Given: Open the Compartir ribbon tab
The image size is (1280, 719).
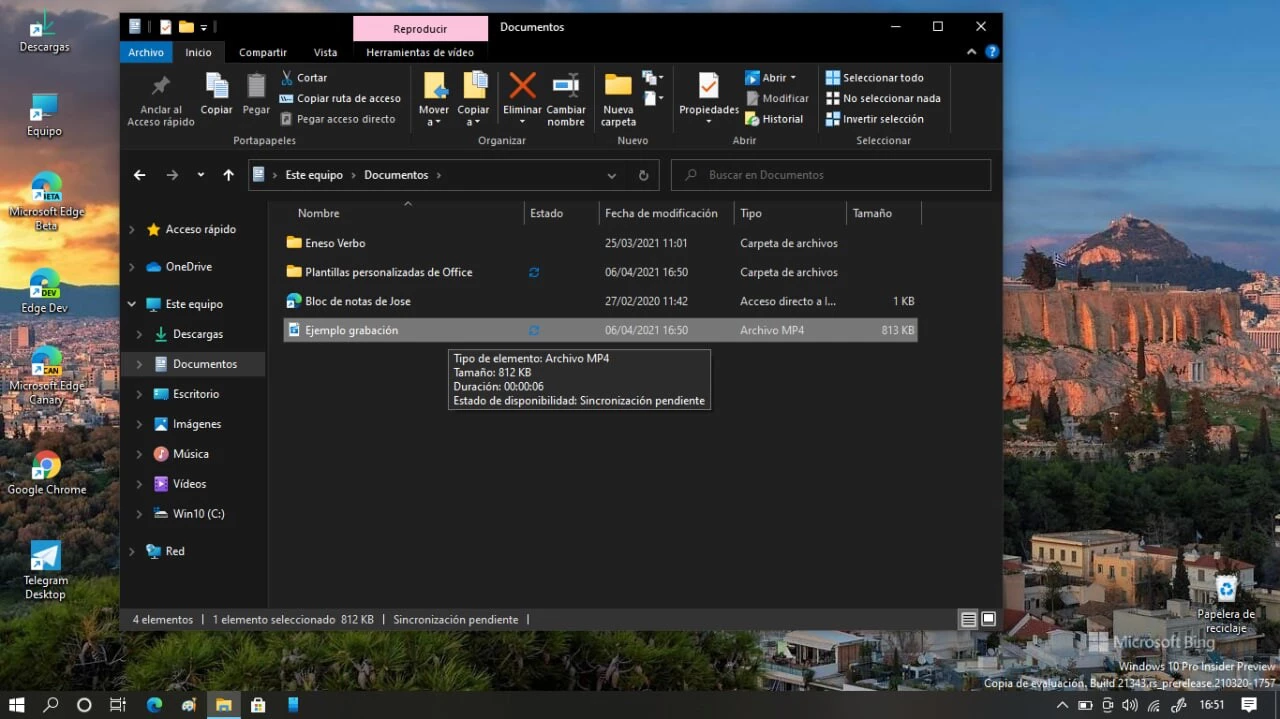Looking at the screenshot, I should 263,53.
